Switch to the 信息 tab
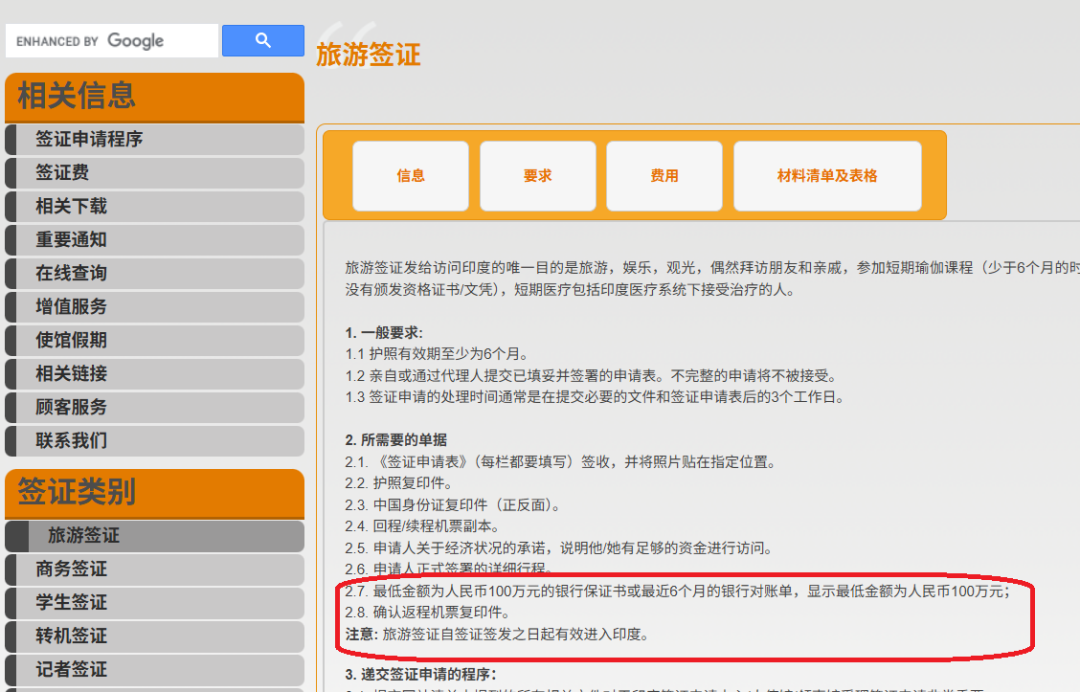1080x692 pixels. point(411,175)
